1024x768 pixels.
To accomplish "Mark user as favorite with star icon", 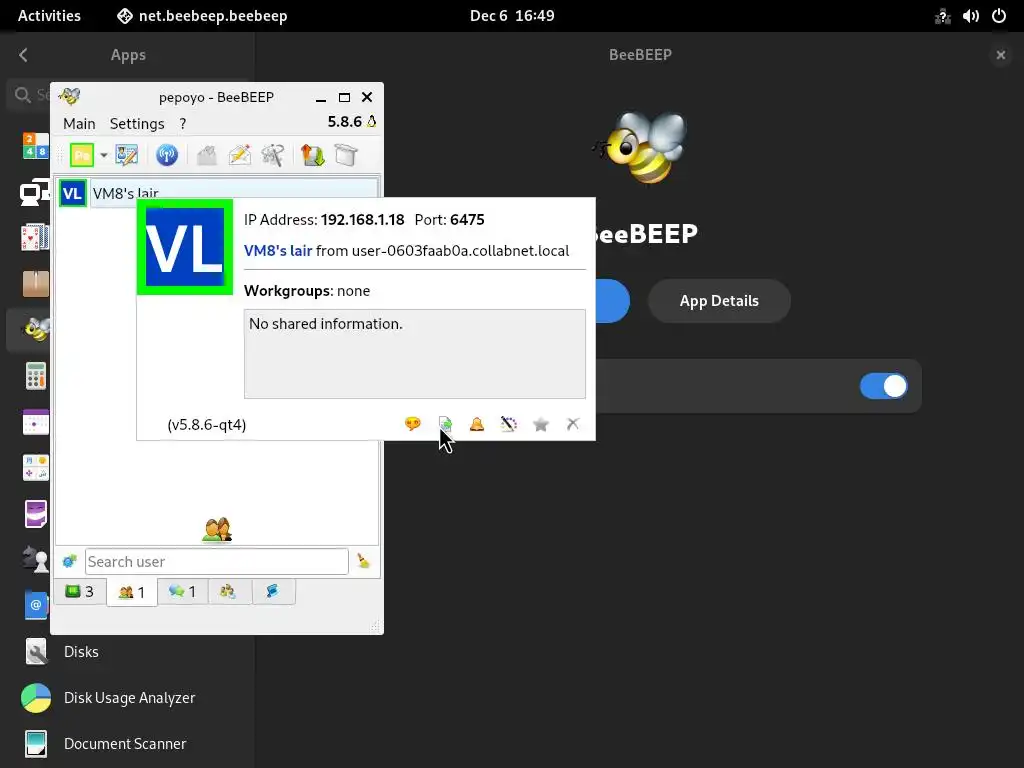I will click(541, 424).
